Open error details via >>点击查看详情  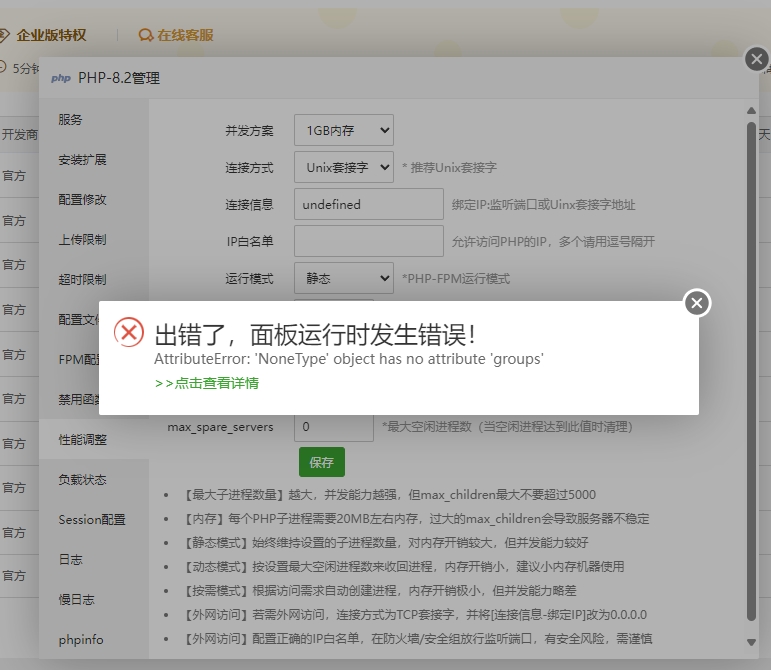[x=207, y=383]
